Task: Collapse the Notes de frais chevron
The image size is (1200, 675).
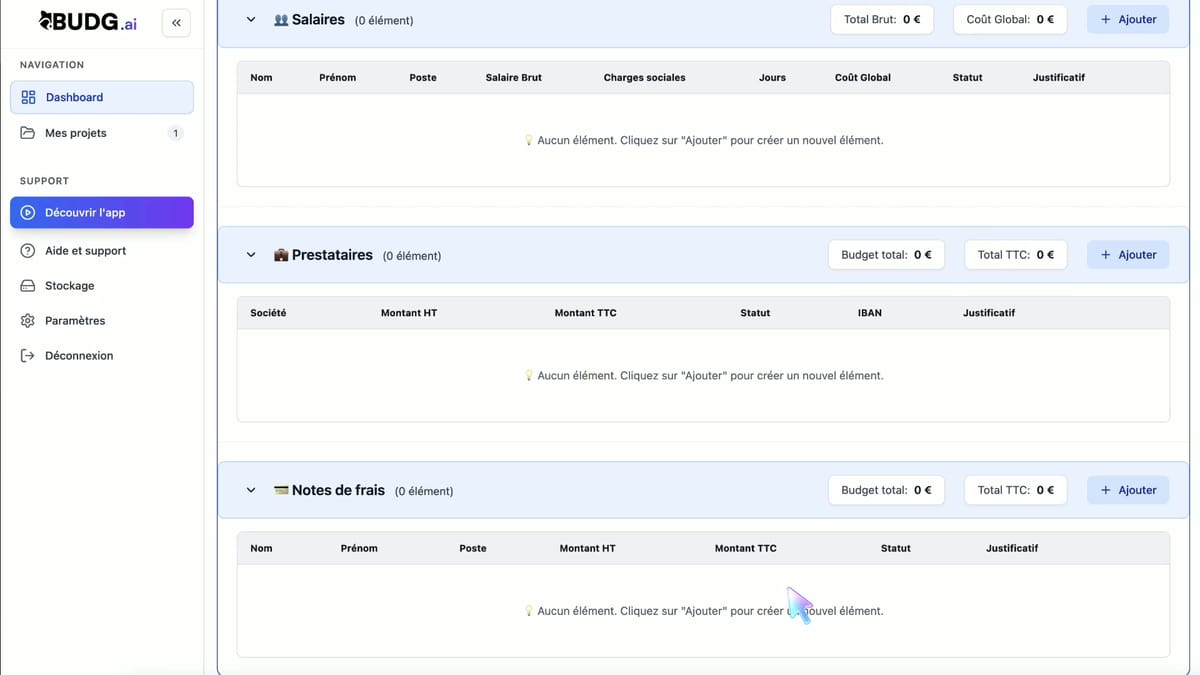Action: pyautogui.click(x=251, y=490)
